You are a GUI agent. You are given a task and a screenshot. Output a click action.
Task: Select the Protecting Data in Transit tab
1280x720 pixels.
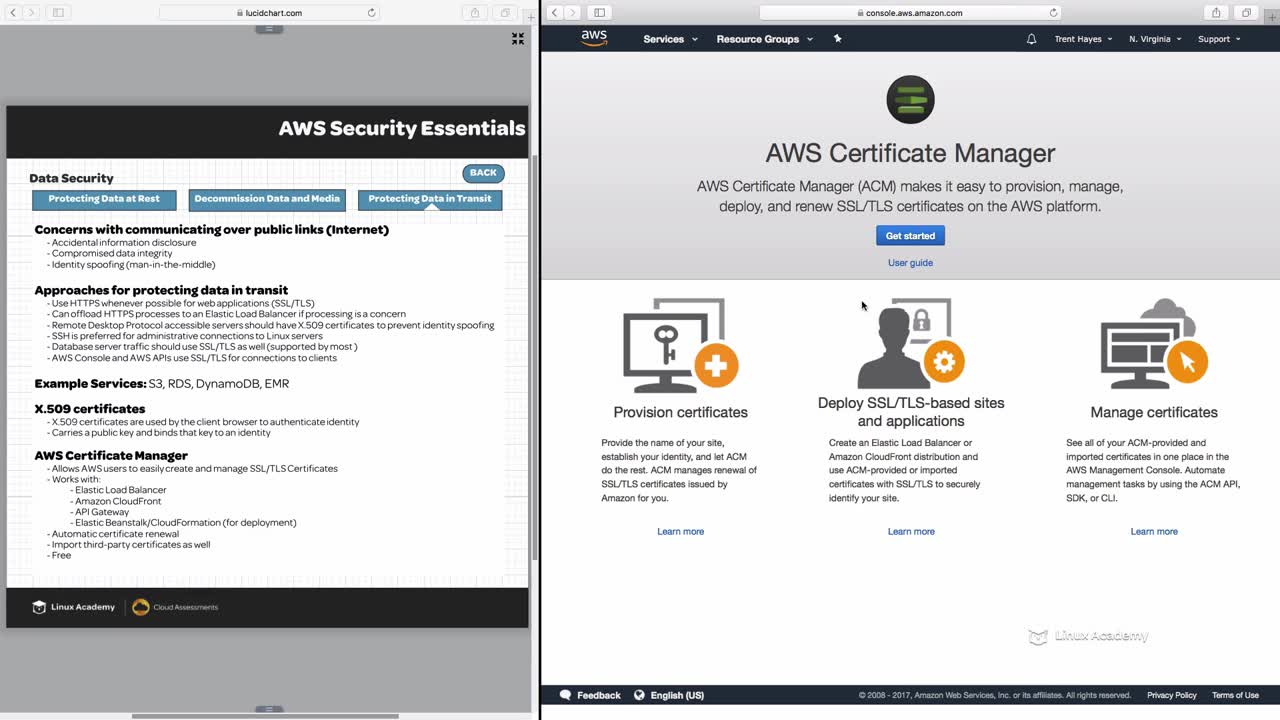coord(430,199)
